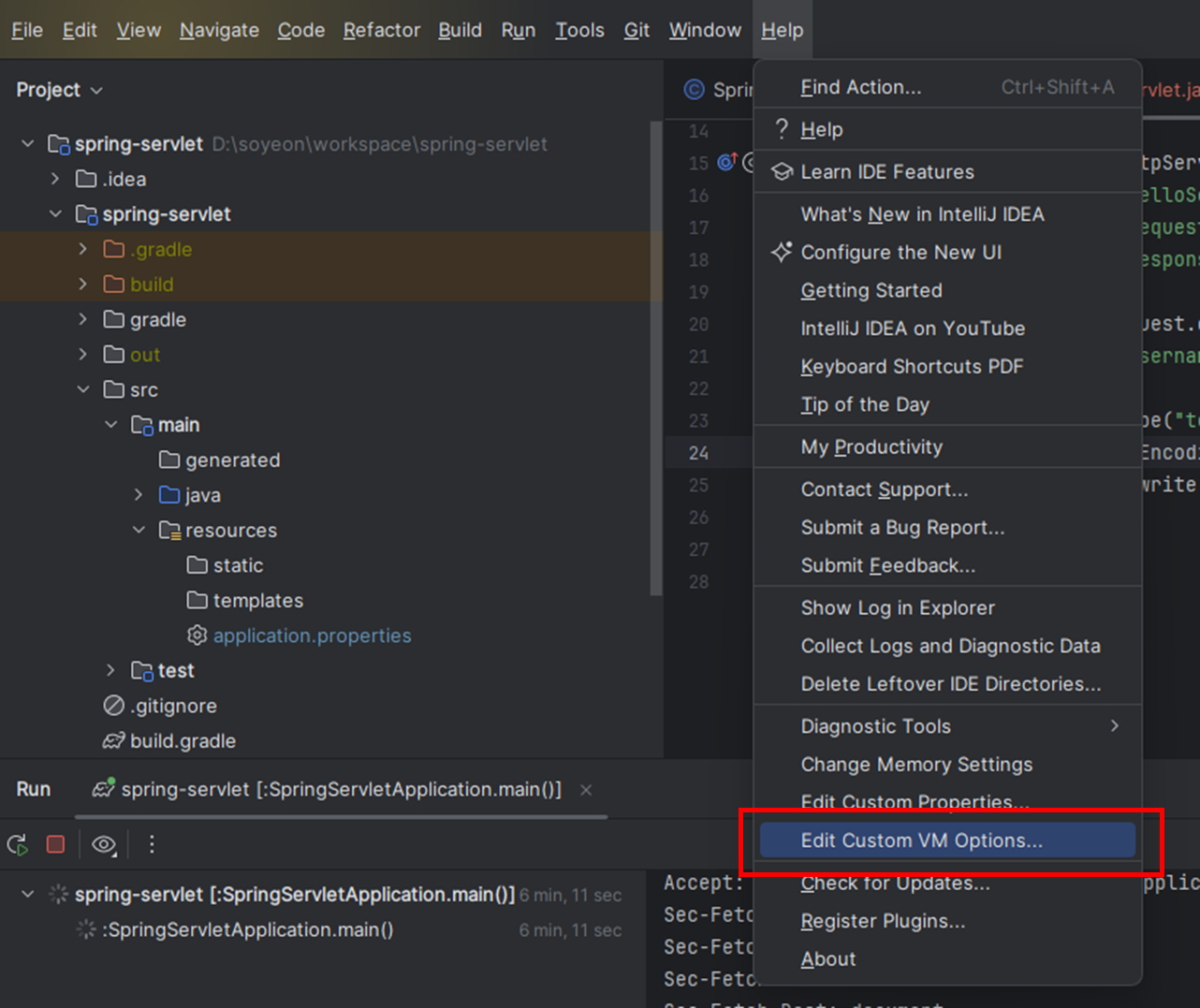The width and height of the screenshot is (1200, 1008).
Task: Select Submit a Bug Report
Action: (x=947, y=527)
